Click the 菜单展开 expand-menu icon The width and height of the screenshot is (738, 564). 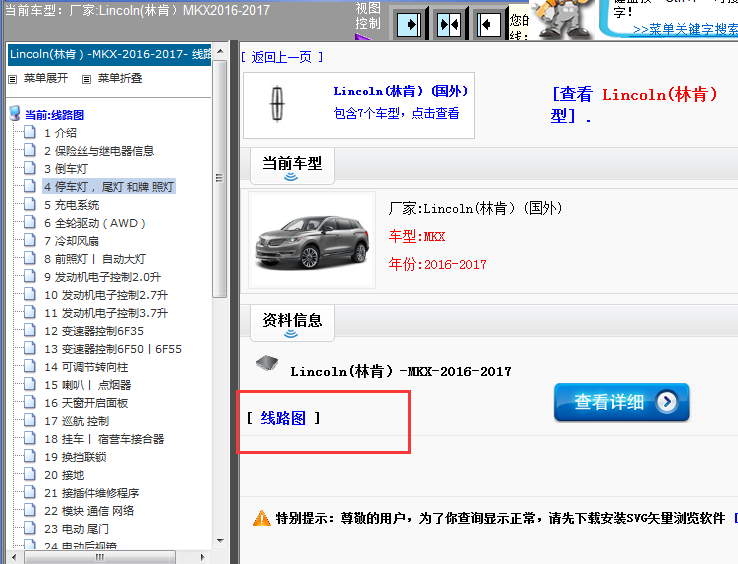coord(13,79)
